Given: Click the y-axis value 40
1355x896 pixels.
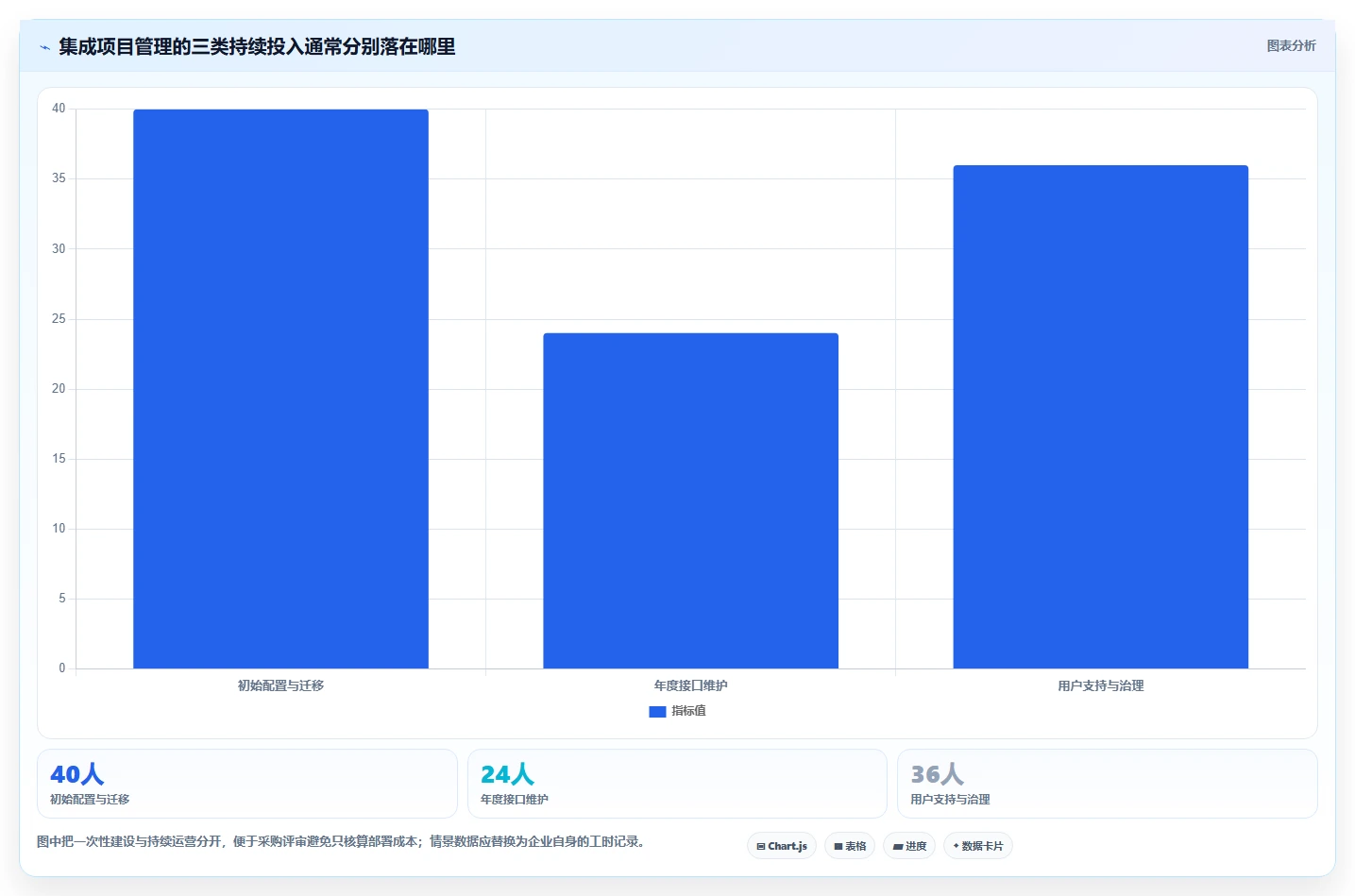Looking at the screenshot, I should pyautogui.click(x=59, y=109).
